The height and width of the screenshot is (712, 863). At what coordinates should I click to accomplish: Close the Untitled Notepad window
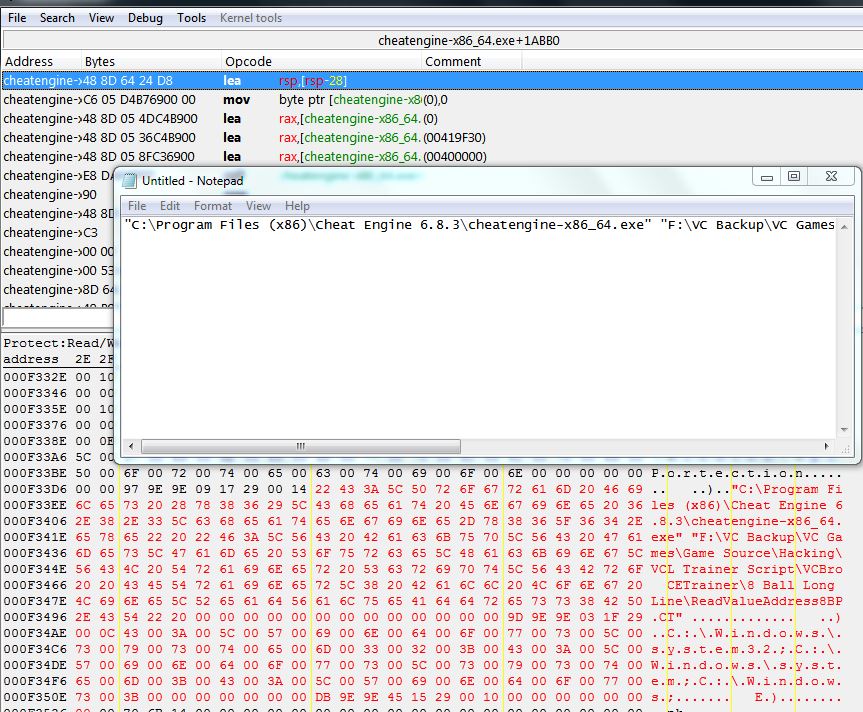pyautogui.click(x=830, y=177)
